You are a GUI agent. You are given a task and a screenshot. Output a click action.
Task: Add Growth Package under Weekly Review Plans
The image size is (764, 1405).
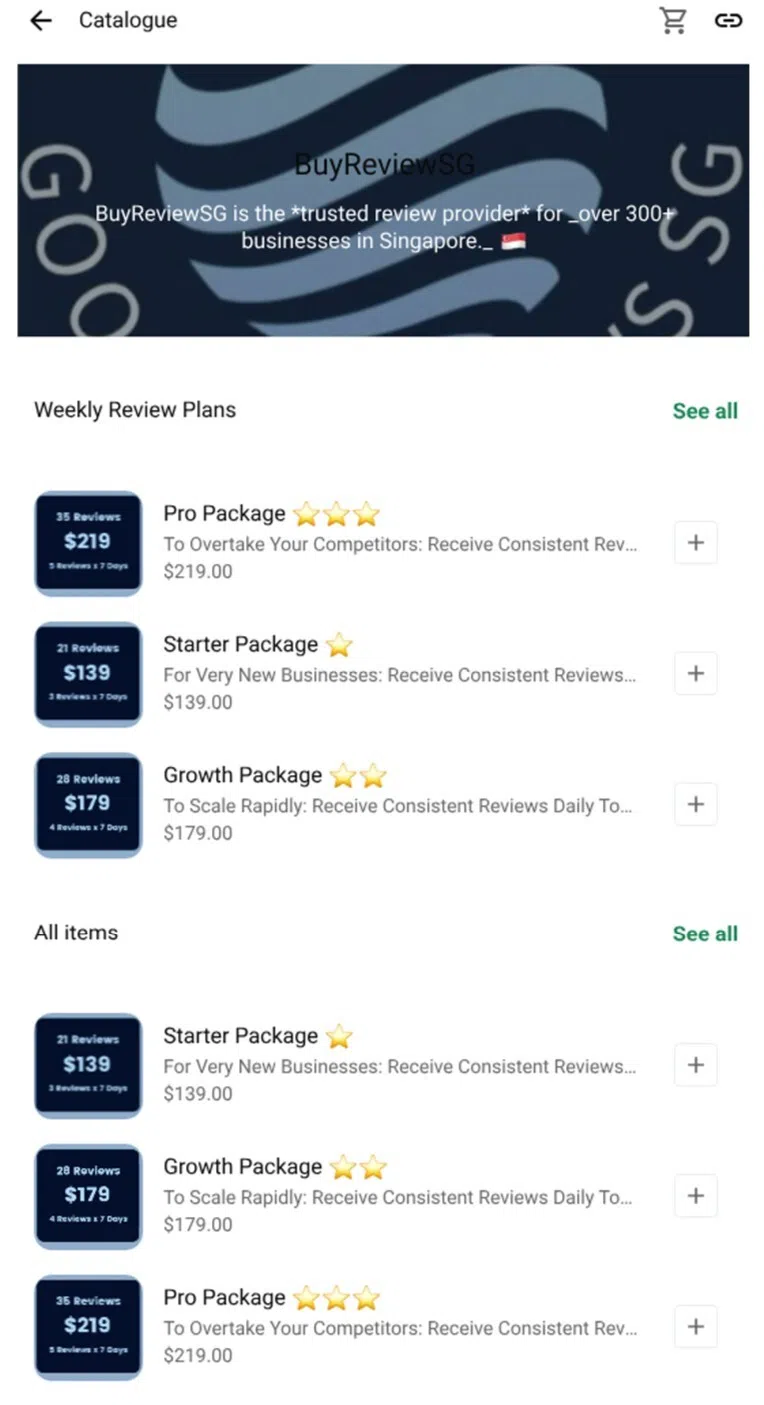(696, 805)
